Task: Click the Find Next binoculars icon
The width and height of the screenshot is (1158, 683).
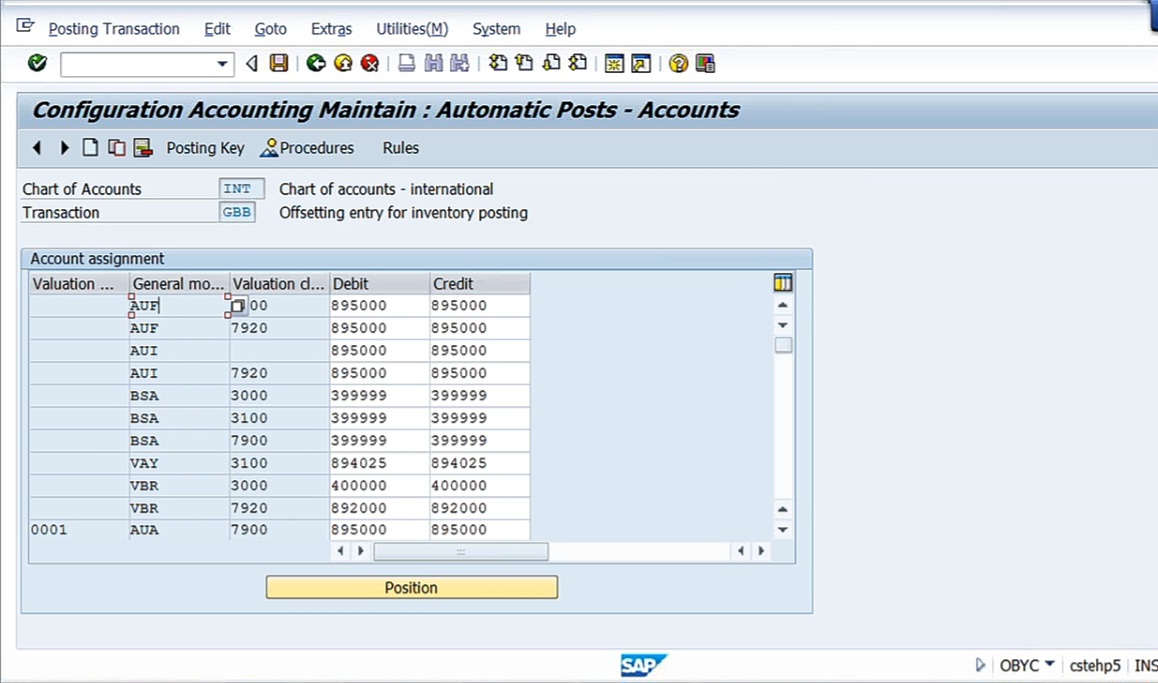Action: tap(459, 64)
